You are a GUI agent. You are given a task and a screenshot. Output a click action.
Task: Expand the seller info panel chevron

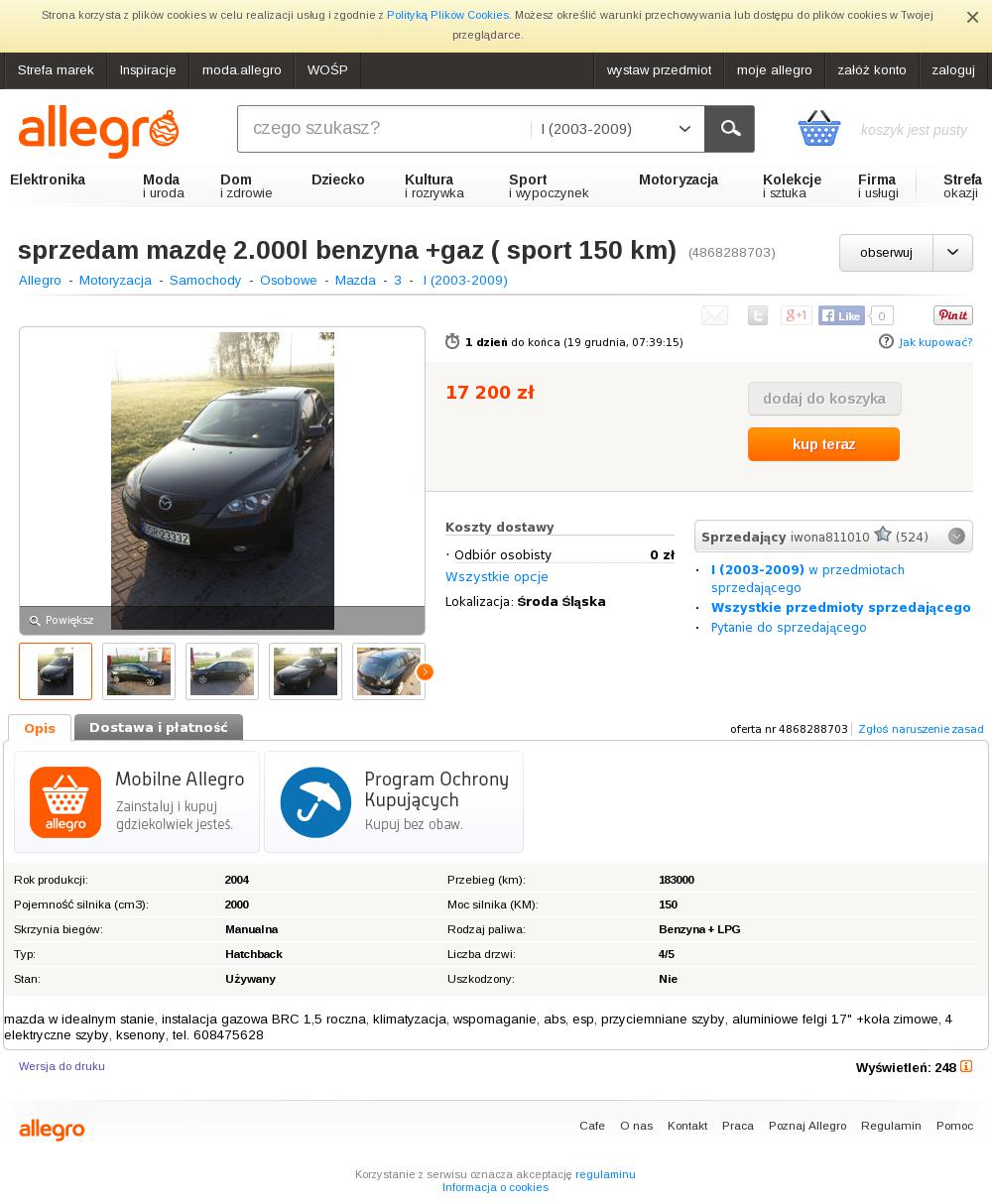pos(956,537)
